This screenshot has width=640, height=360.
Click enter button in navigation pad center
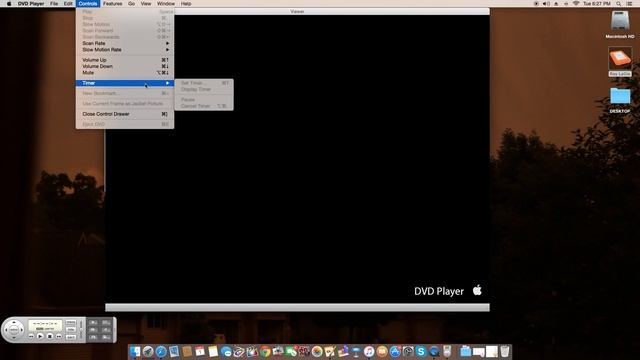point(14,330)
